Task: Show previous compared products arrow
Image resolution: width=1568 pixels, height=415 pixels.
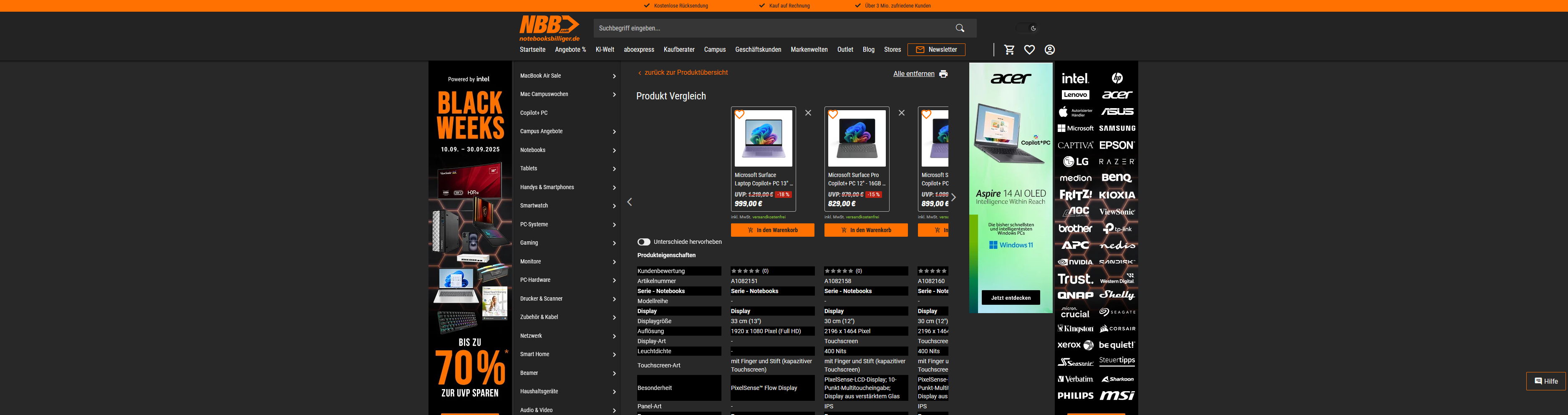Action: click(630, 202)
